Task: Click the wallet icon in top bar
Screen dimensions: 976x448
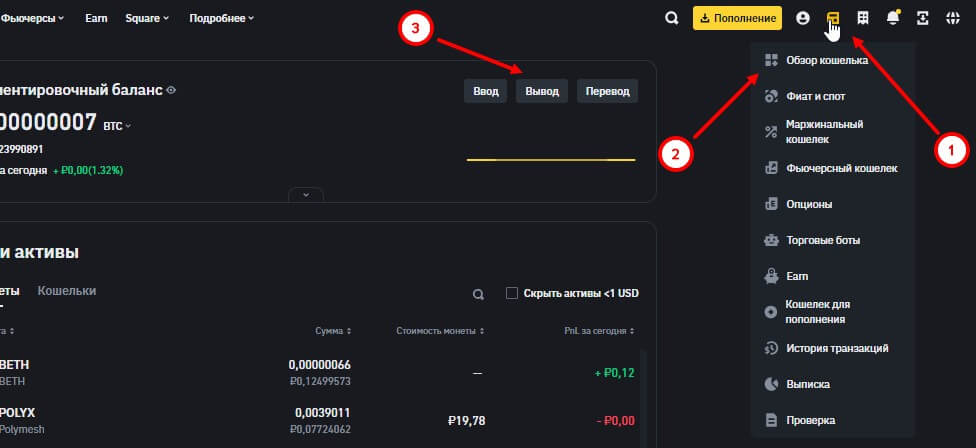Action: [832, 18]
